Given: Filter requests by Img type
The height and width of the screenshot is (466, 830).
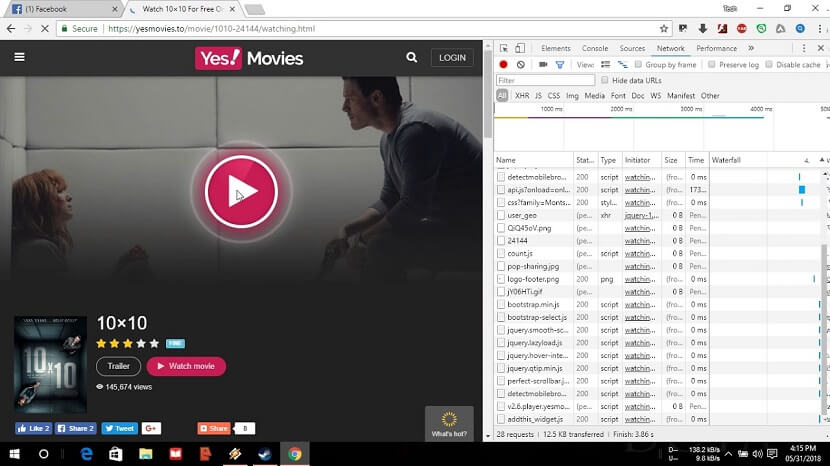Looking at the screenshot, I should 572,96.
